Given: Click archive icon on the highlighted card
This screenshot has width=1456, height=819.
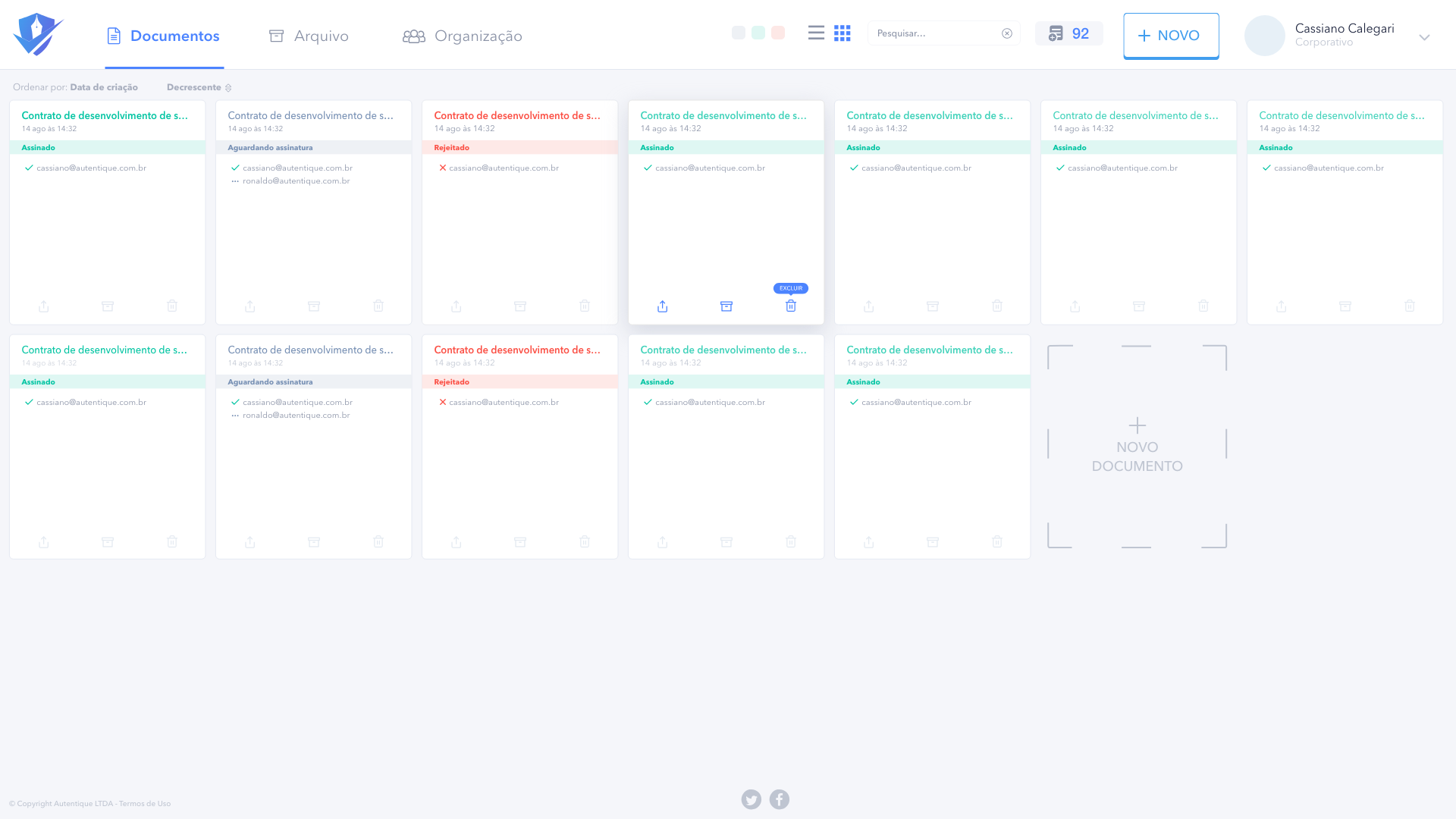Looking at the screenshot, I should [x=726, y=306].
